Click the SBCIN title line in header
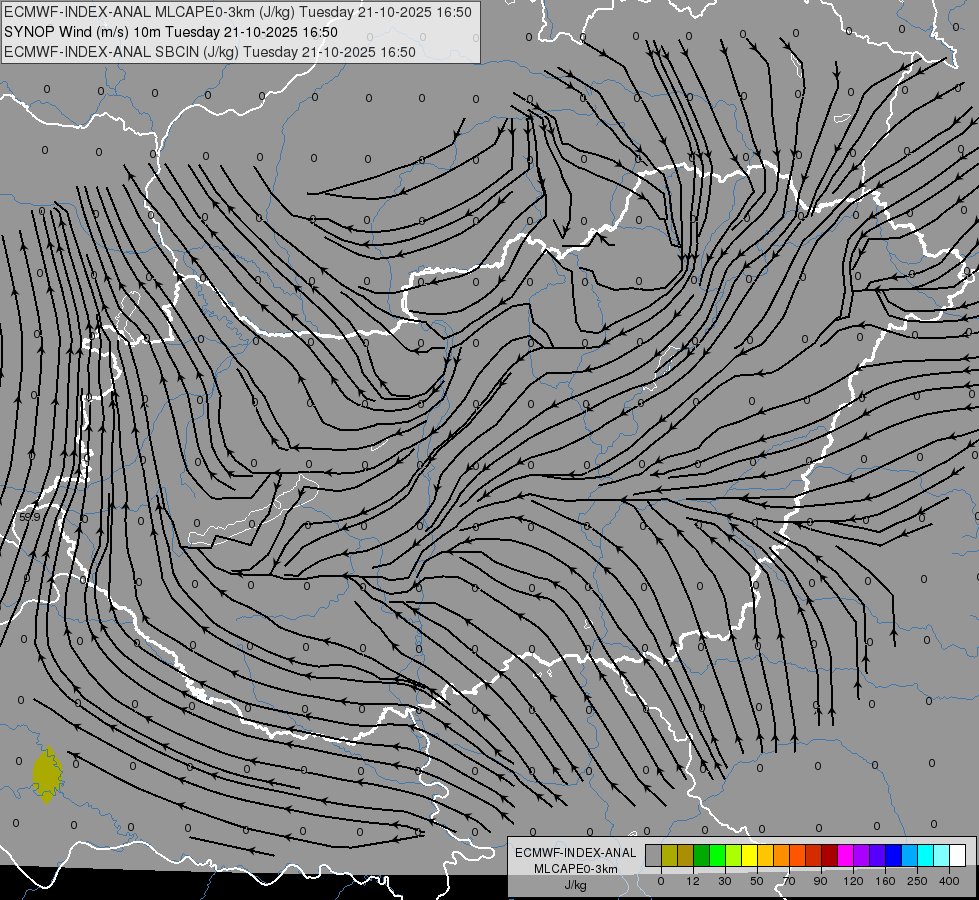The height and width of the screenshot is (900, 979). [210, 52]
